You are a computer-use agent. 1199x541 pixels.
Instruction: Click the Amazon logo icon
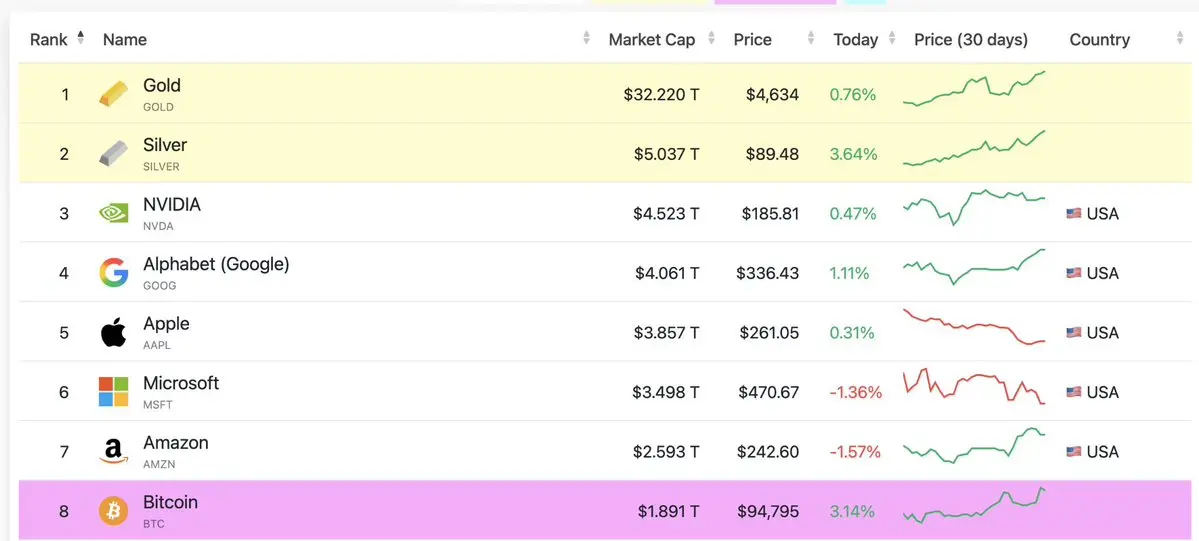tap(113, 452)
